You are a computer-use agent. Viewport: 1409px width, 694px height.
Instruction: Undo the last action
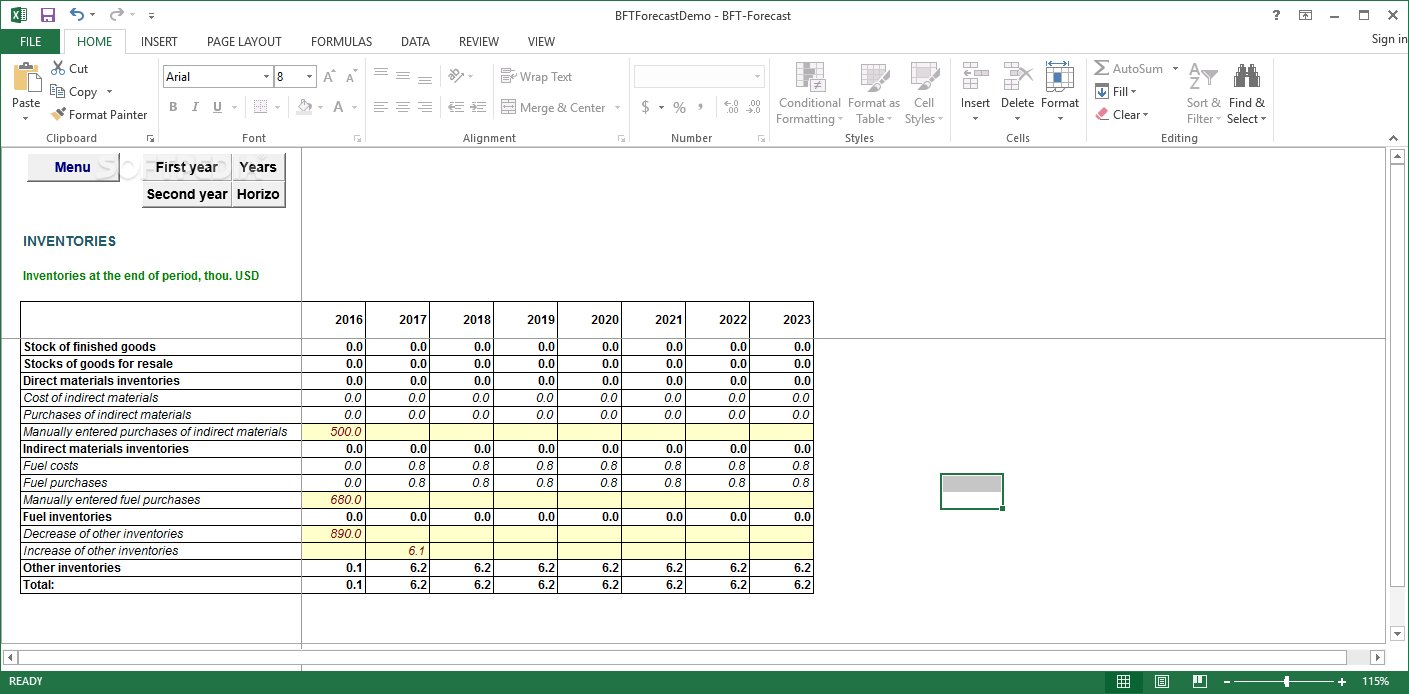pos(77,15)
